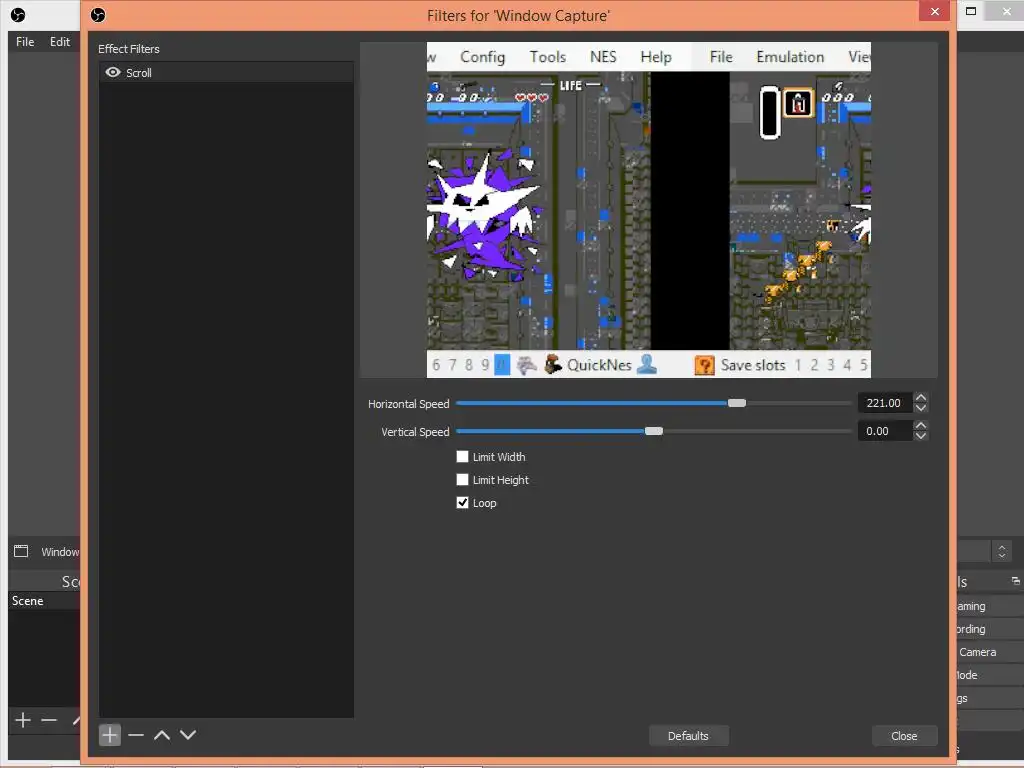Remove scene with minus icon in OBS main window
Image resolution: width=1024 pixels, height=768 pixels.
[x=49, y=720]
